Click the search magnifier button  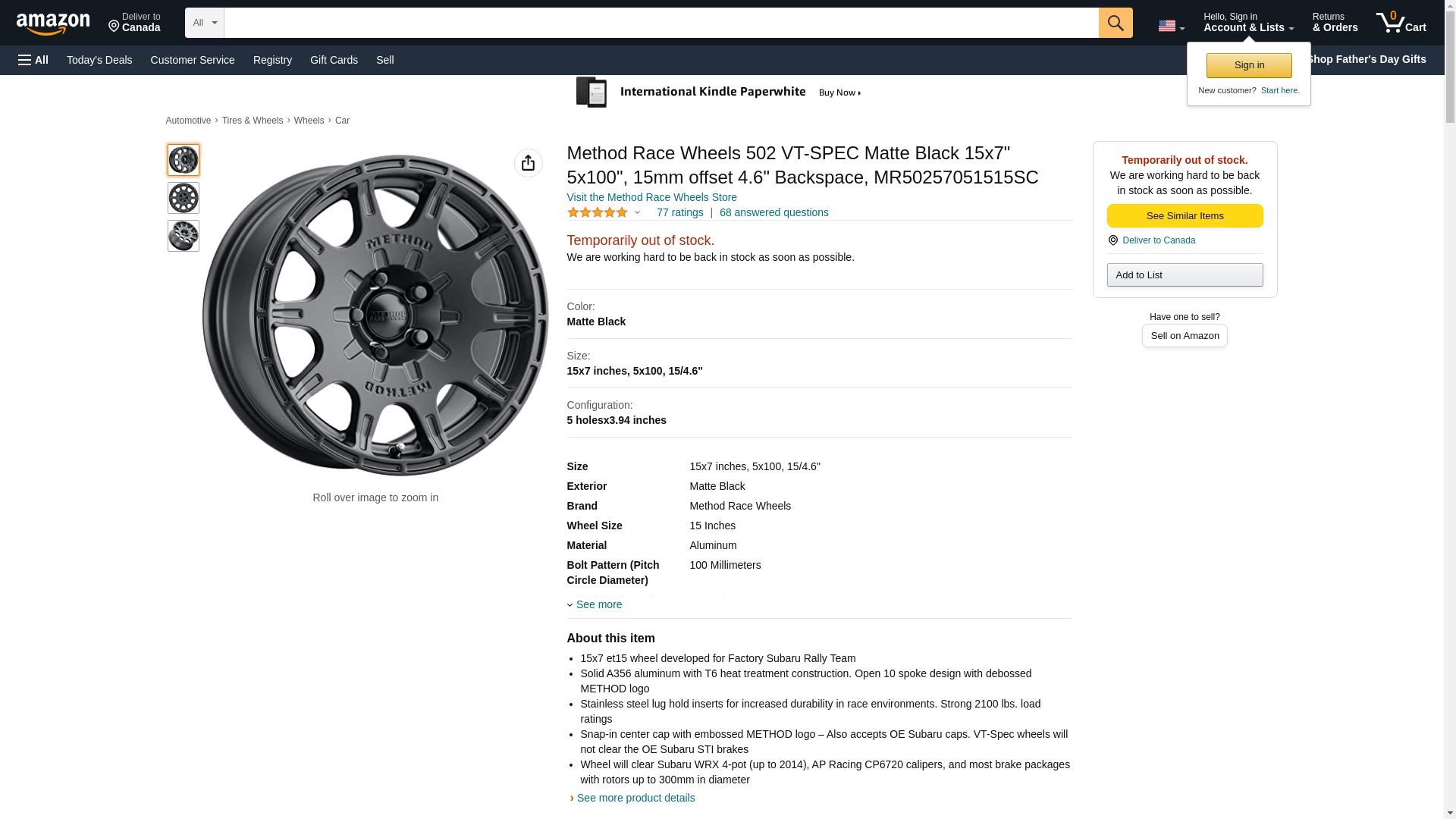tap(1115, 23)
